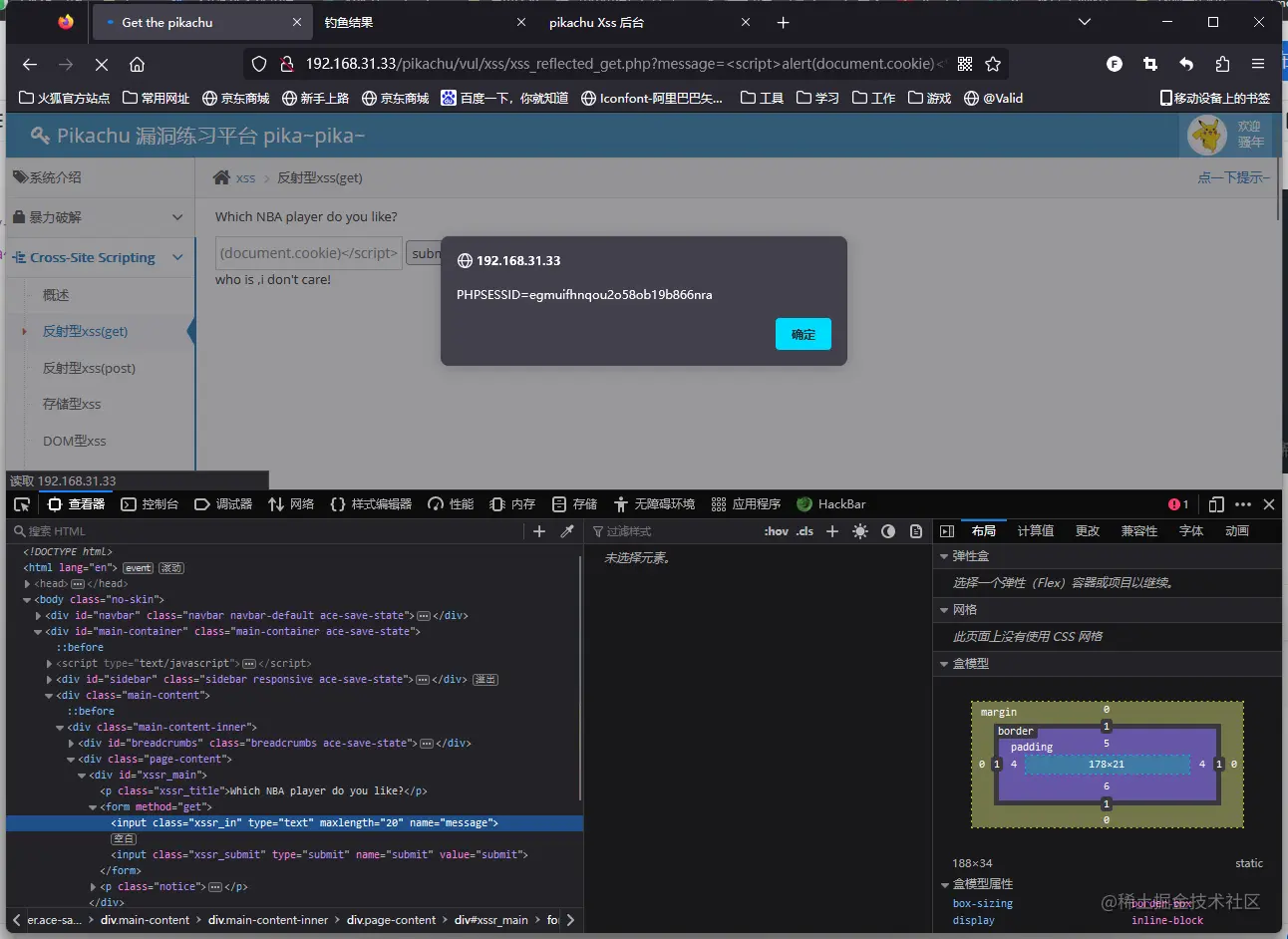Screen dimensions: 1288x939
Task: Switch to the 控制台 console tab
Action: click(x=150, y=504)
